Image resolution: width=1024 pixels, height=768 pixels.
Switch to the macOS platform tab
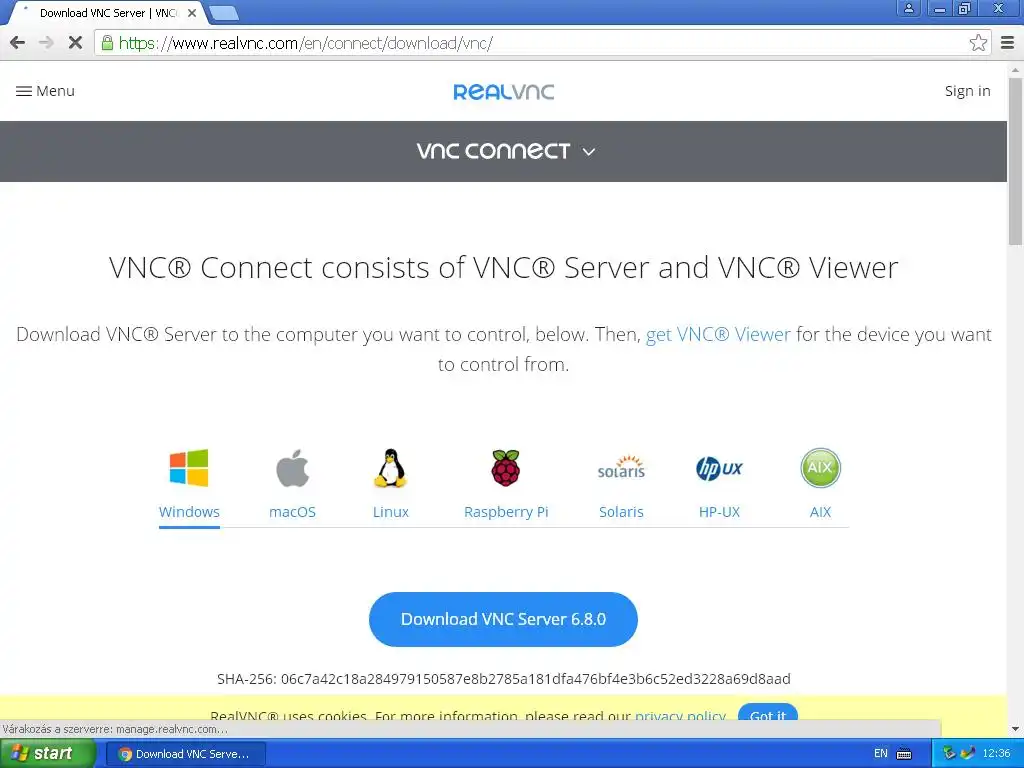pos(292,512)
